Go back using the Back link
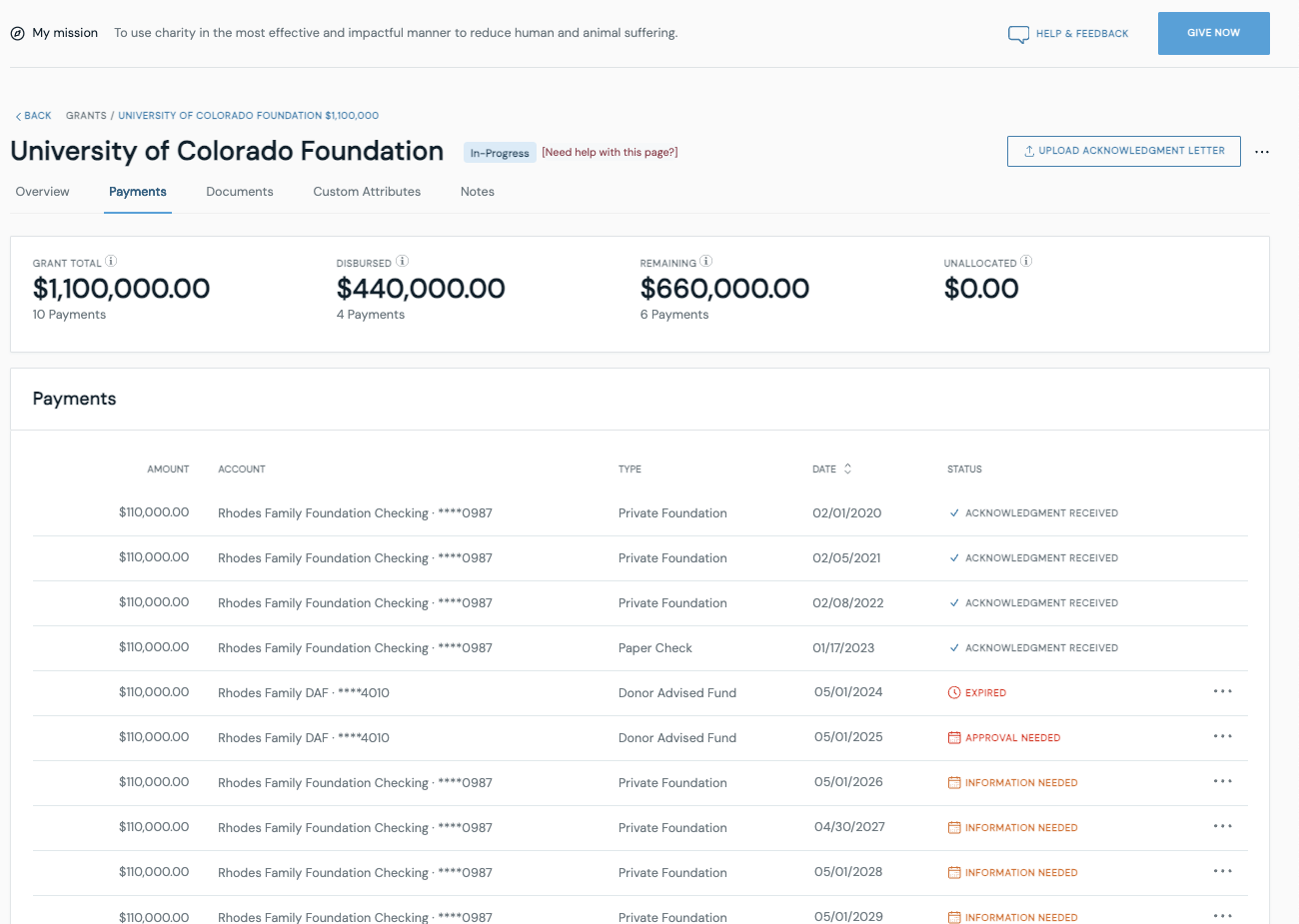Viewport: 1299px width, 924px height. (34, 116)
